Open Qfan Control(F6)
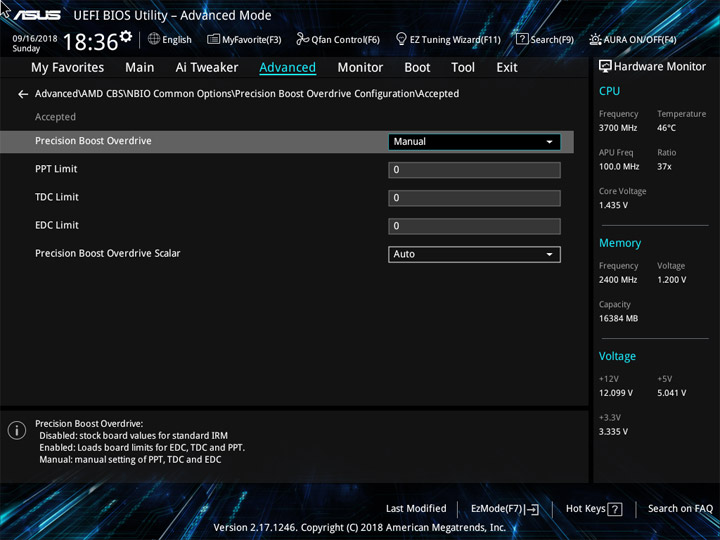The width and height of the screenshot is (720, 540). coord(338,39)
